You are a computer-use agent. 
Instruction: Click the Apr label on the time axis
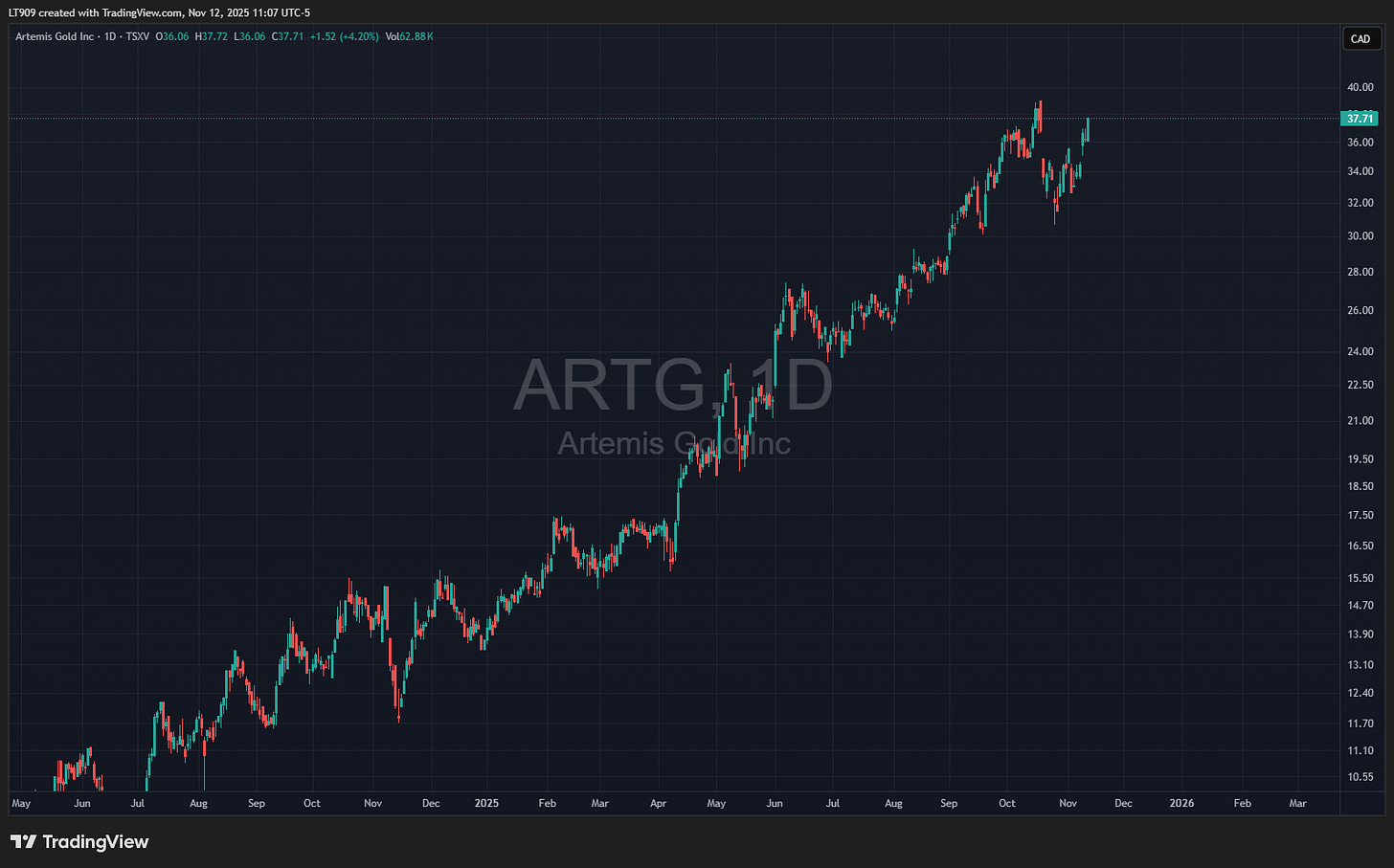click(x=658, y=804)
